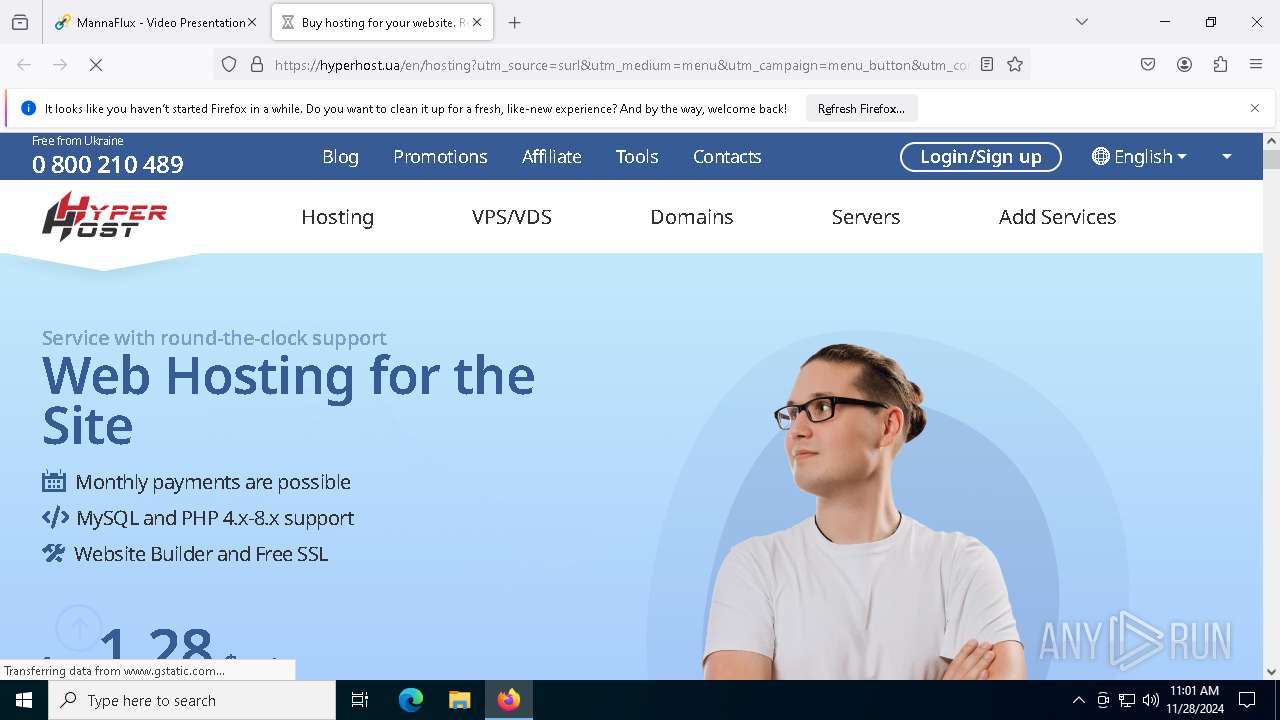Open the Firefox account icon
The height and width of the screenshot is (720, 1280).
pos(1184,65)
